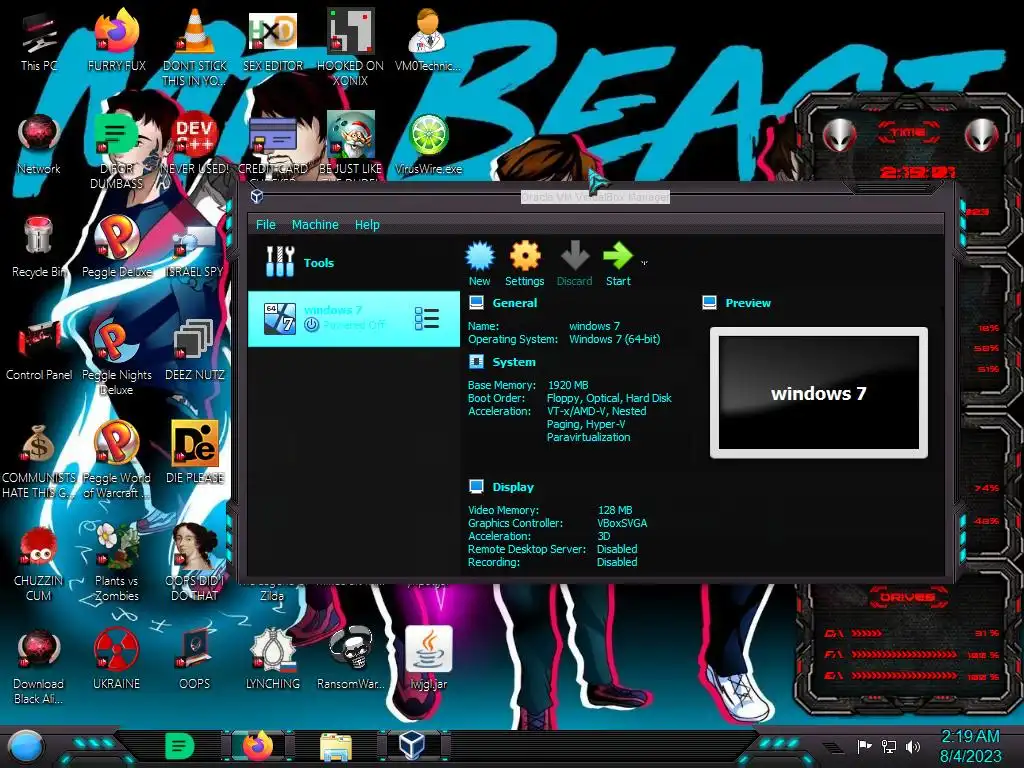
Task: Open the Dev-C++ NEVER USED icon
Action: tap(195, 144)
